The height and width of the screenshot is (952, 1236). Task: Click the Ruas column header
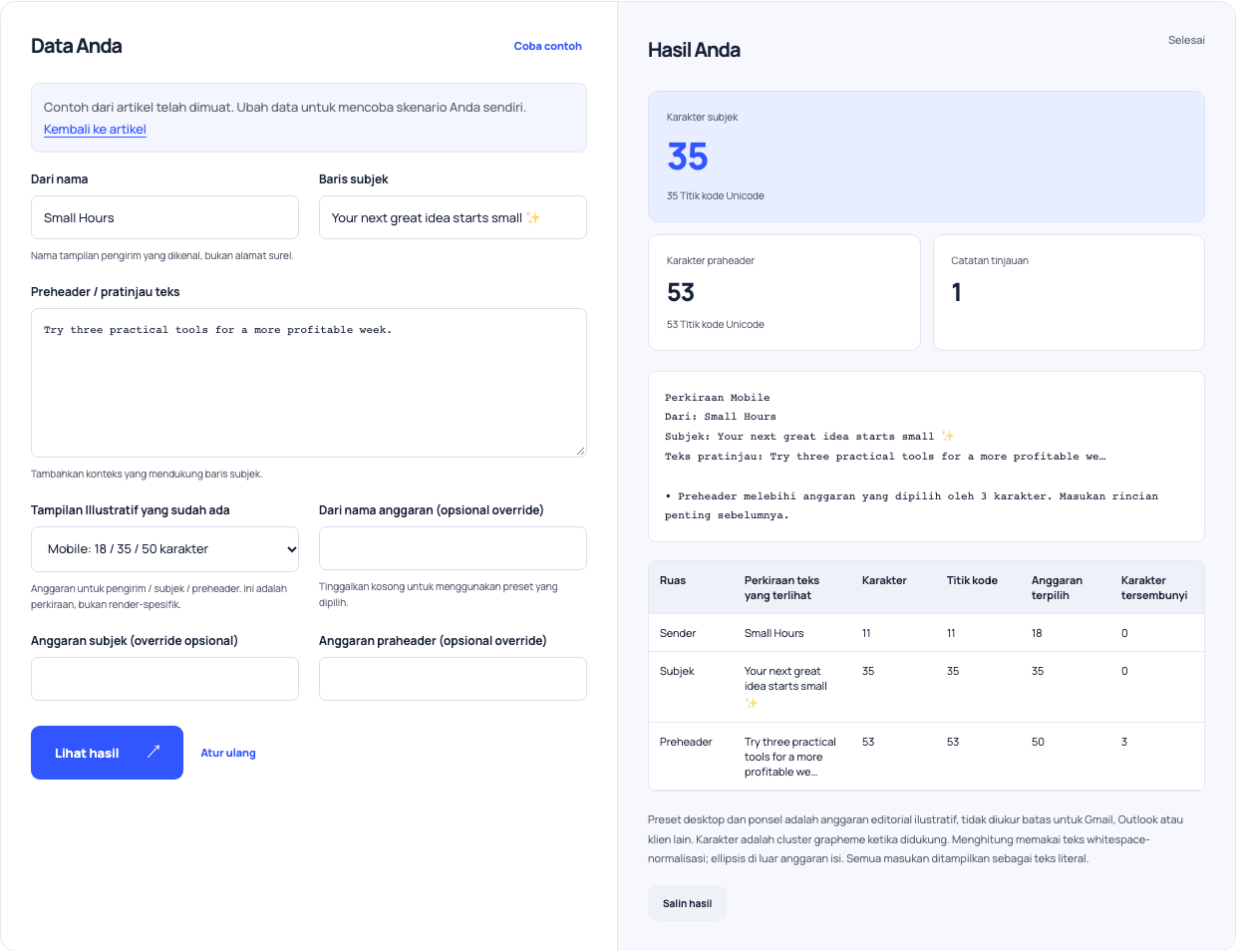click(673, 580)
